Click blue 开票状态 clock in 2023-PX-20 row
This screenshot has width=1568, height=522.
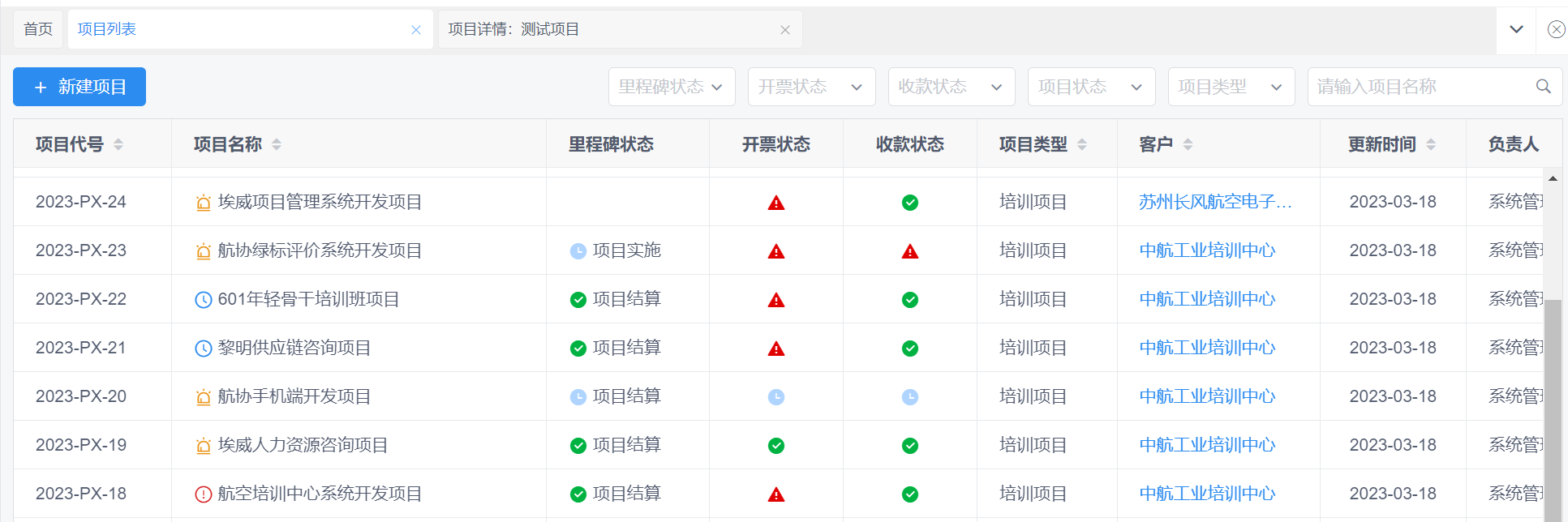[x=776, y=397]
